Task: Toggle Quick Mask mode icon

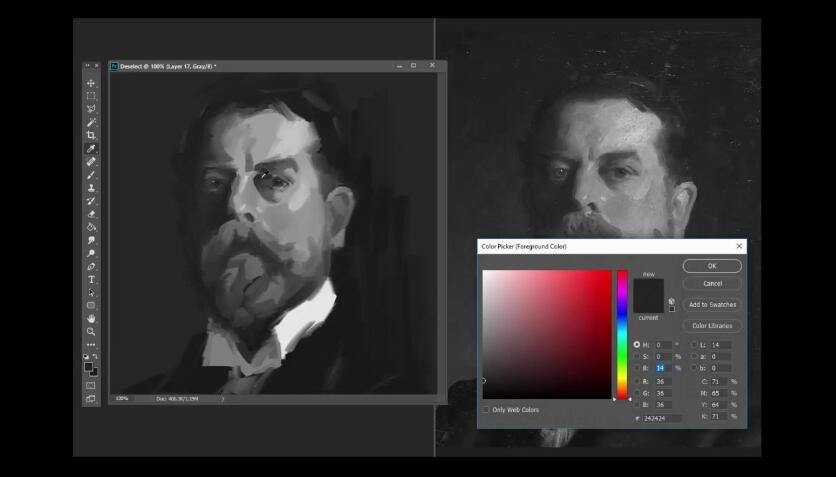Action: [x=91, y=385]
